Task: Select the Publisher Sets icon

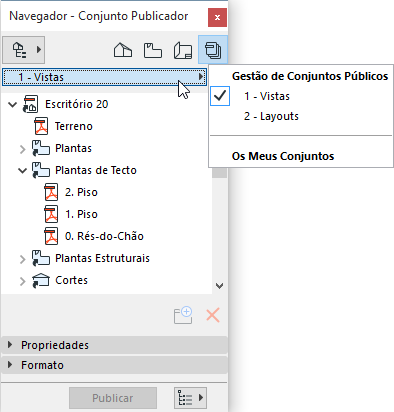Action: (213, 50)
